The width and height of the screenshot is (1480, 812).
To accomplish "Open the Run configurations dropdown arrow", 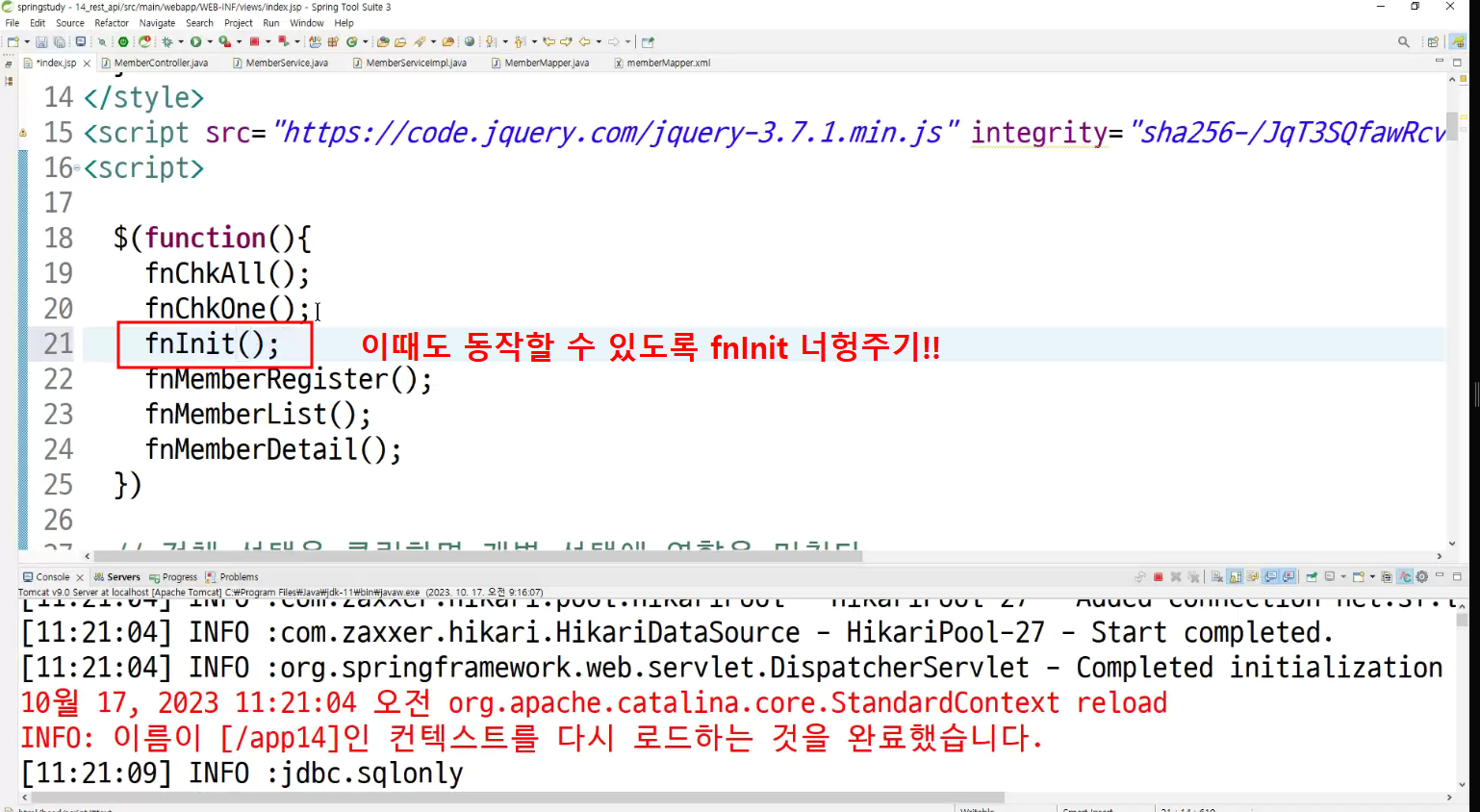I will click(210, 42).
